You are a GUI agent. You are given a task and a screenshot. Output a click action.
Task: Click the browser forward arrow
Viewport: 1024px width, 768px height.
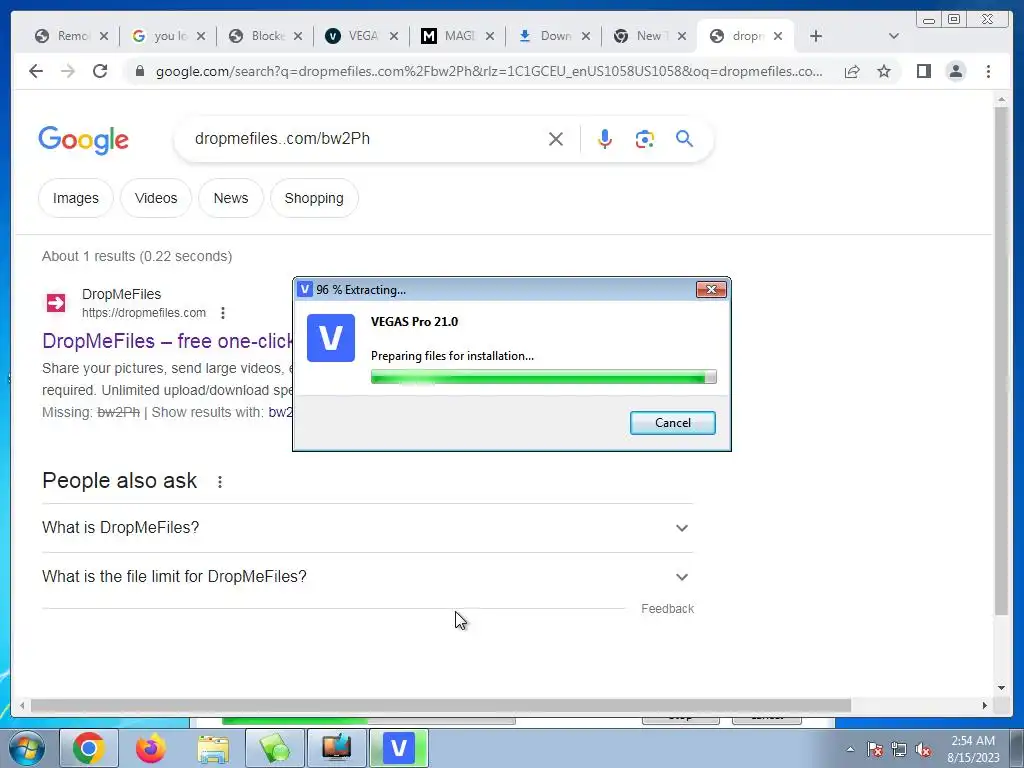pyautogui.click(x=68, y=71)
